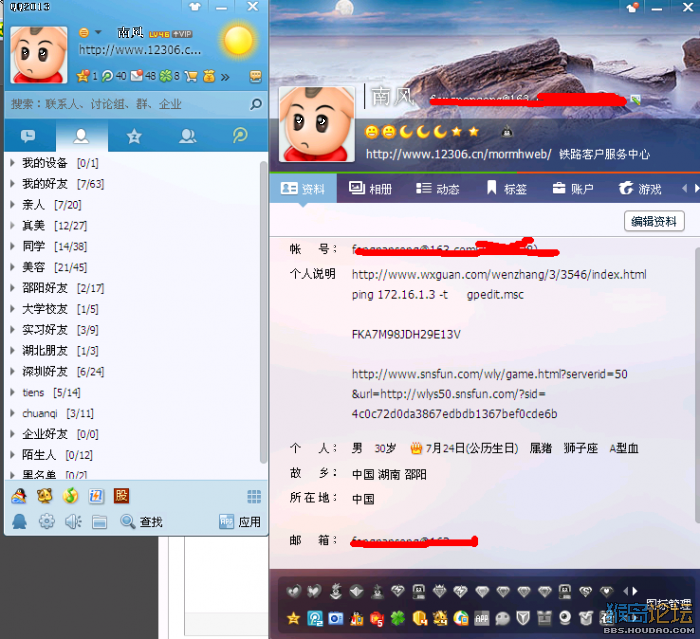Open the 图标管理 link
Image resolution: width=700 pixels, height=639 pixels.
668,605
